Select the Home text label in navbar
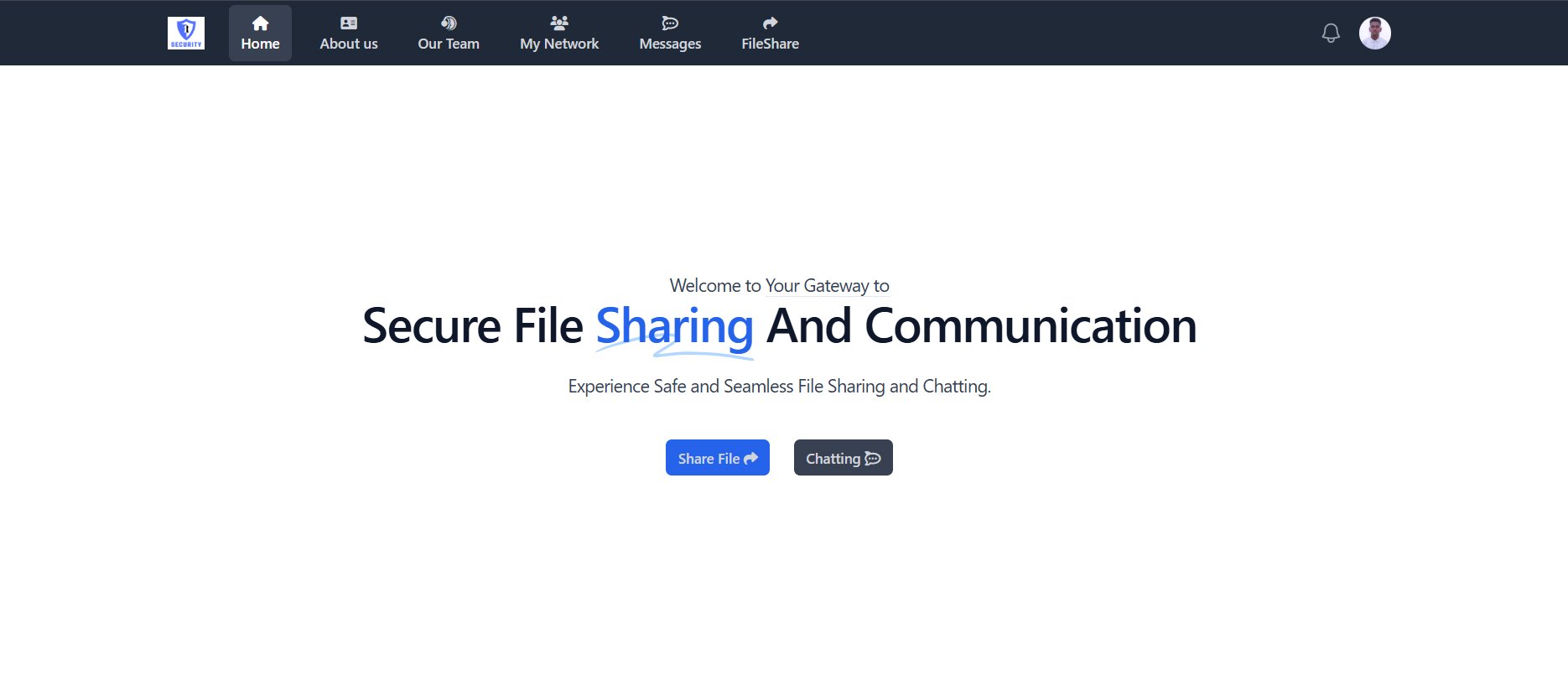 pyautogui.click(x=260, y=44)
